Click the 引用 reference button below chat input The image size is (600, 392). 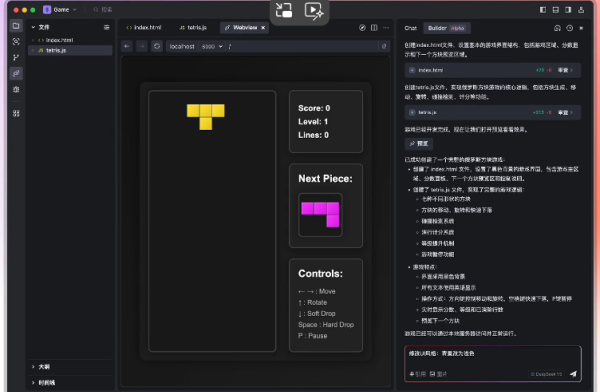[417, 374]
